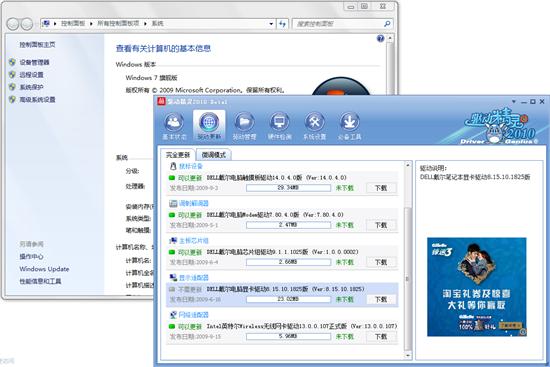Open 设备管理器 link in sidebar
The width and height of the screenshot is (550, 367).
[x=34, y=62]
